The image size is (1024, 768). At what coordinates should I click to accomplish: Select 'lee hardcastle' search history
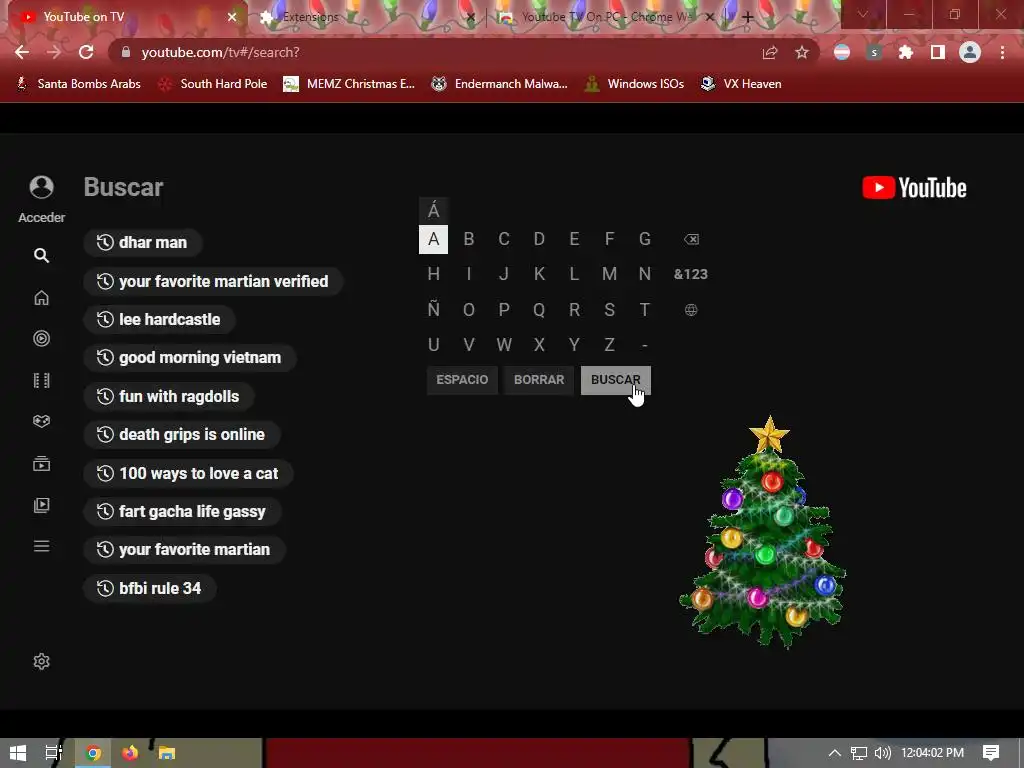coord(159,319)
